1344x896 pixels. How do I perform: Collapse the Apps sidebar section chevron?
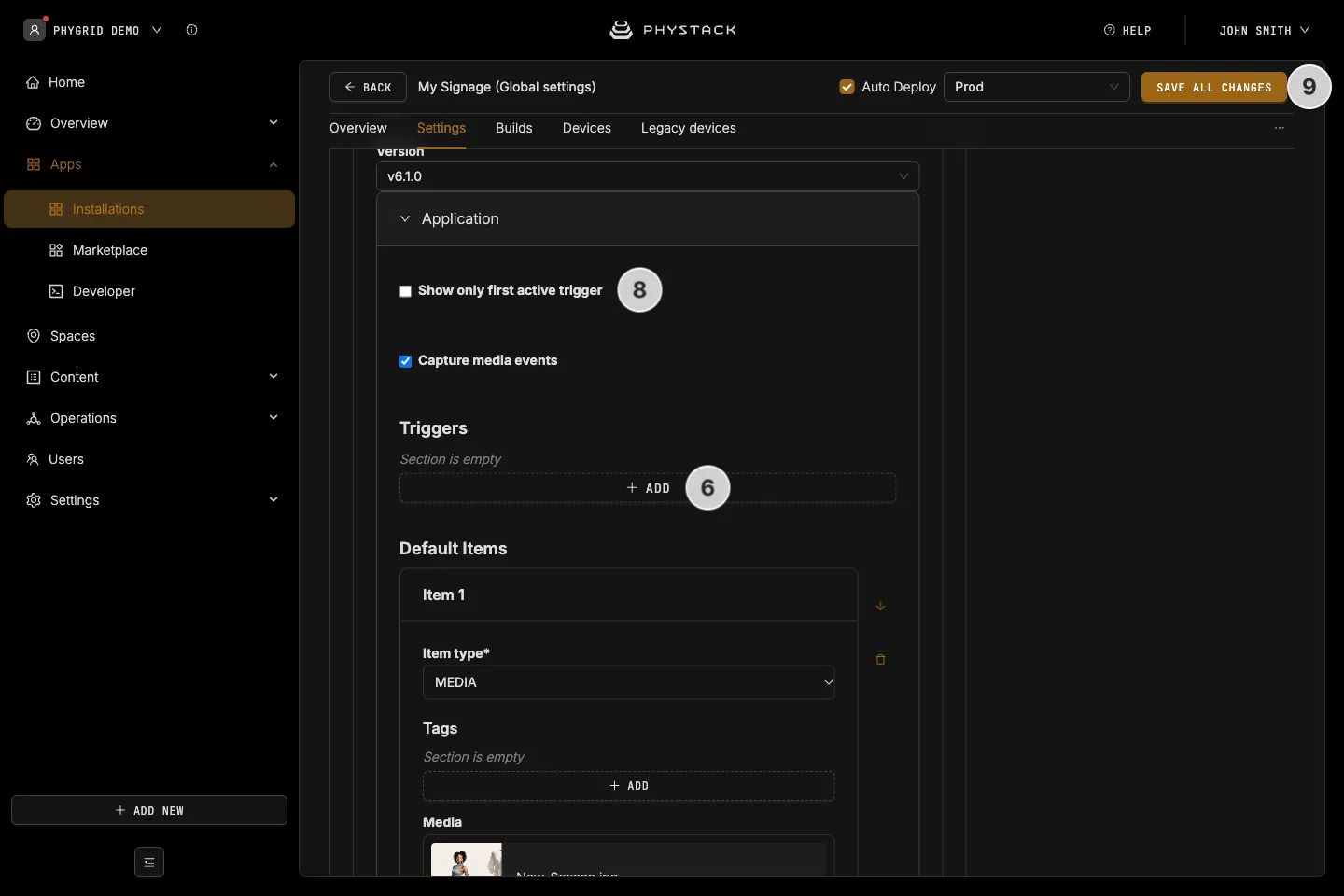(x=273, y=164)
